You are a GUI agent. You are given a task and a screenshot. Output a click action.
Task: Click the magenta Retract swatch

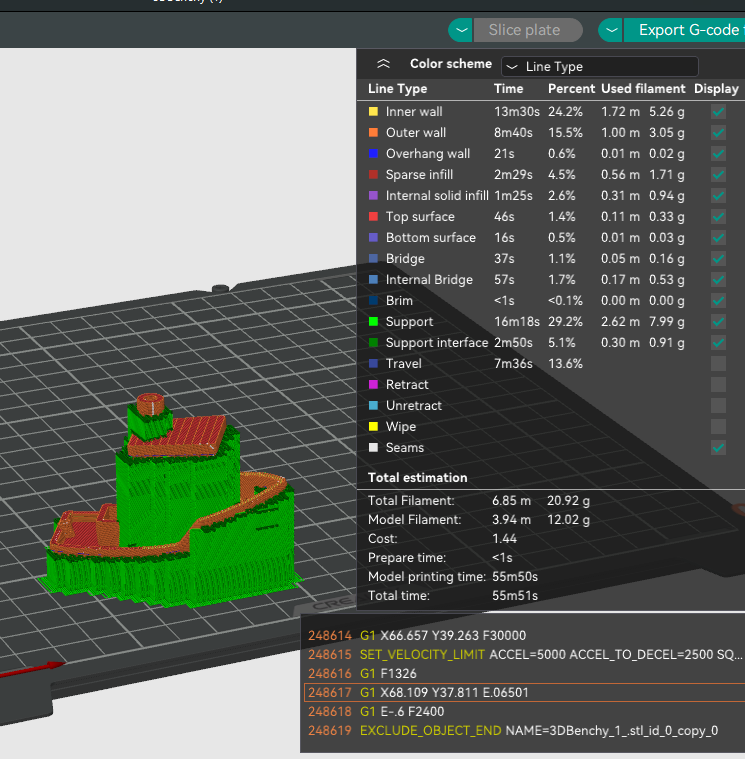tap(373, 385)
